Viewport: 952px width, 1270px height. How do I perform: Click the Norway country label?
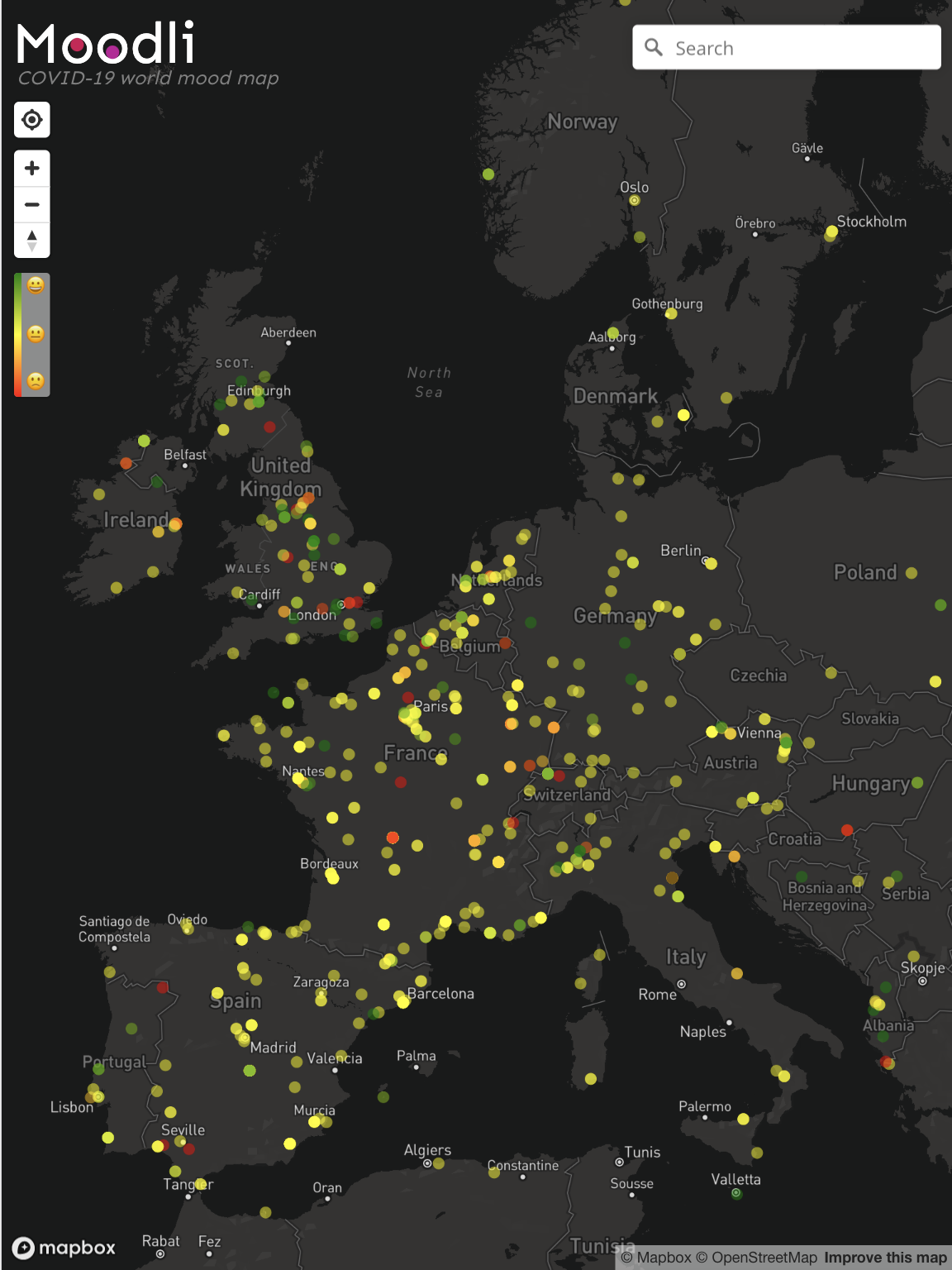coord(583,122)
